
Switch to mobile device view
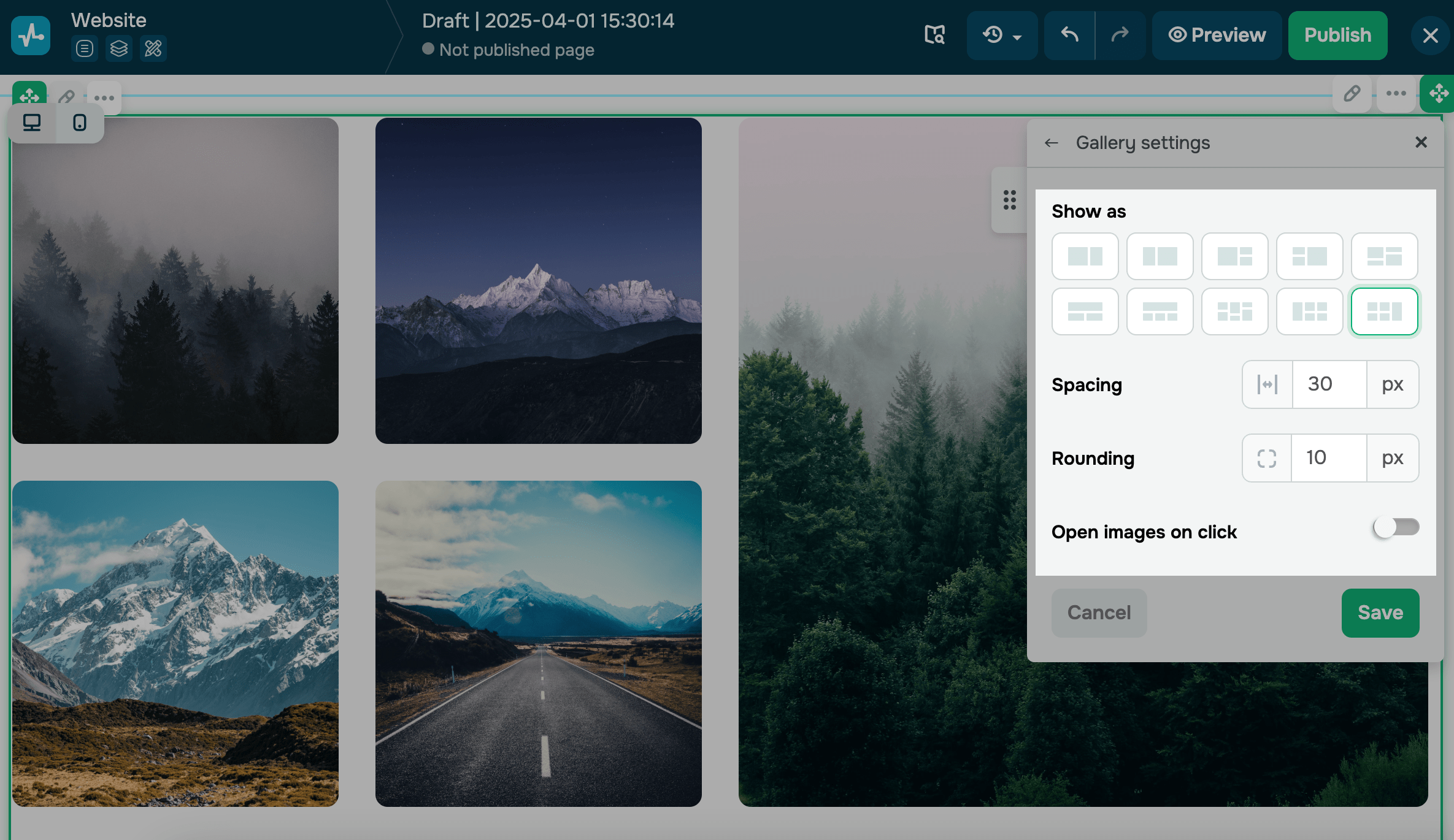pyautogui.click(x=80, y=123)
